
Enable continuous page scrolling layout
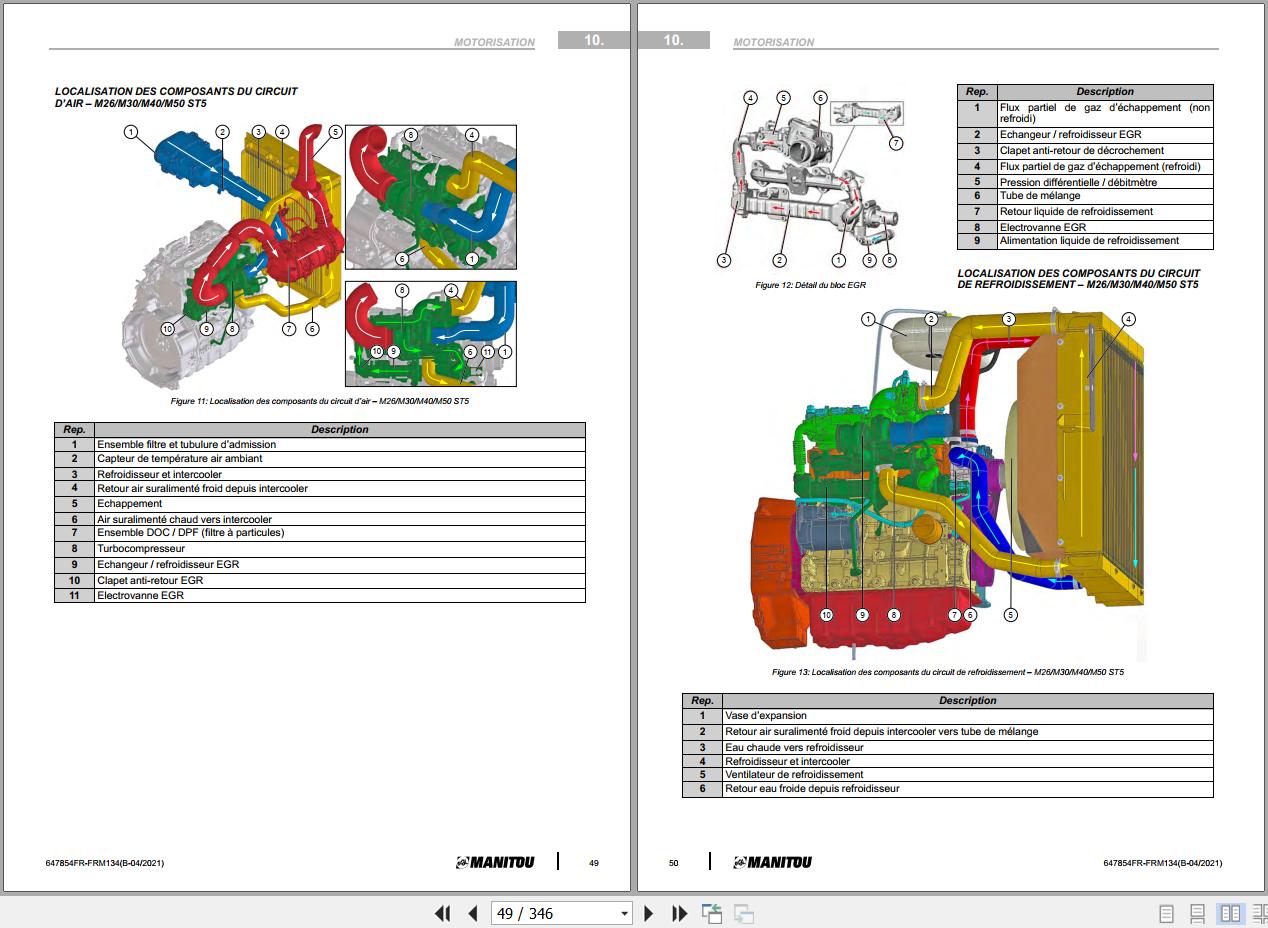click(x=1197, y=913)
